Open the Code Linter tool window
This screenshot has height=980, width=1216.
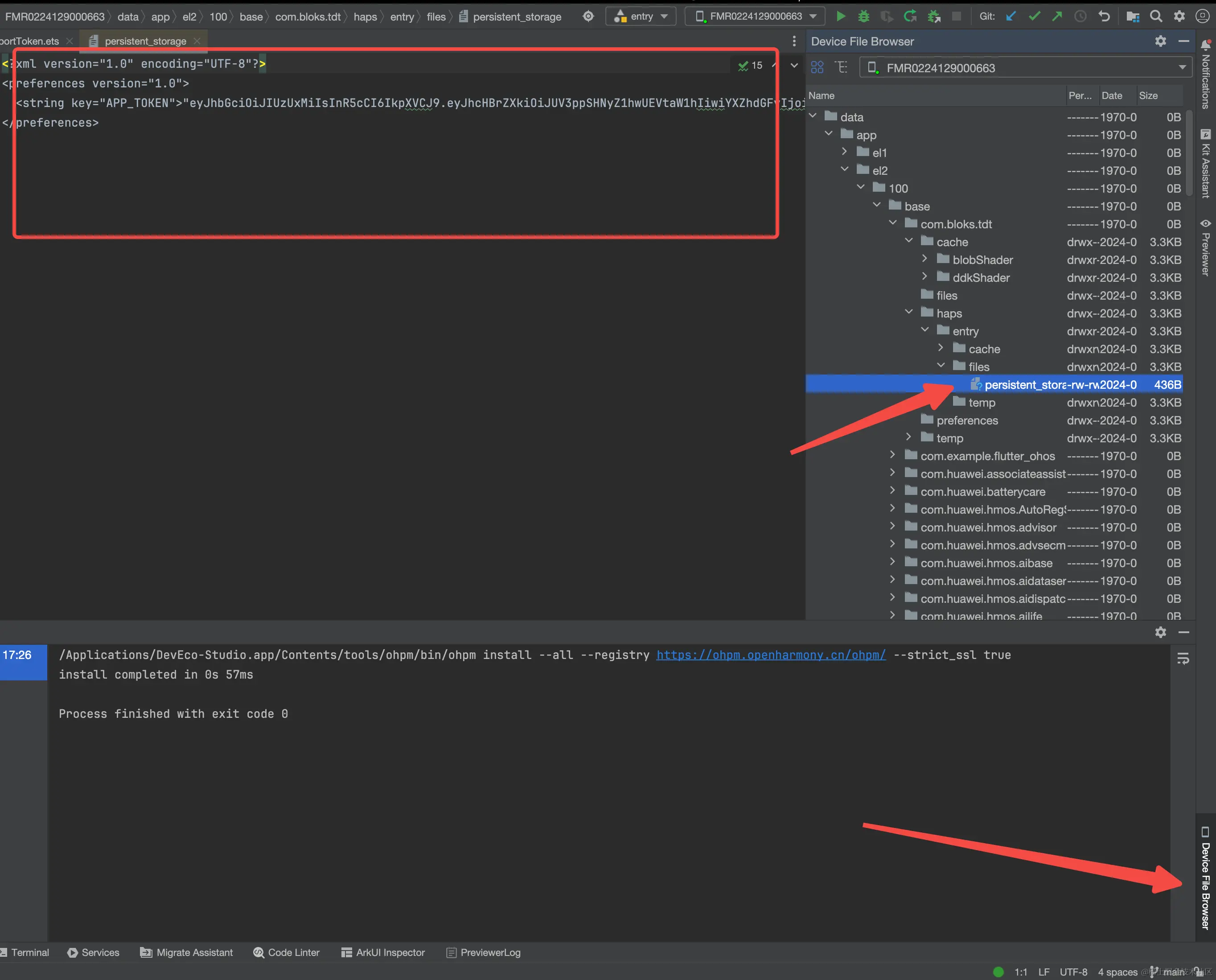pyautogui.click(x=286, y=952)
